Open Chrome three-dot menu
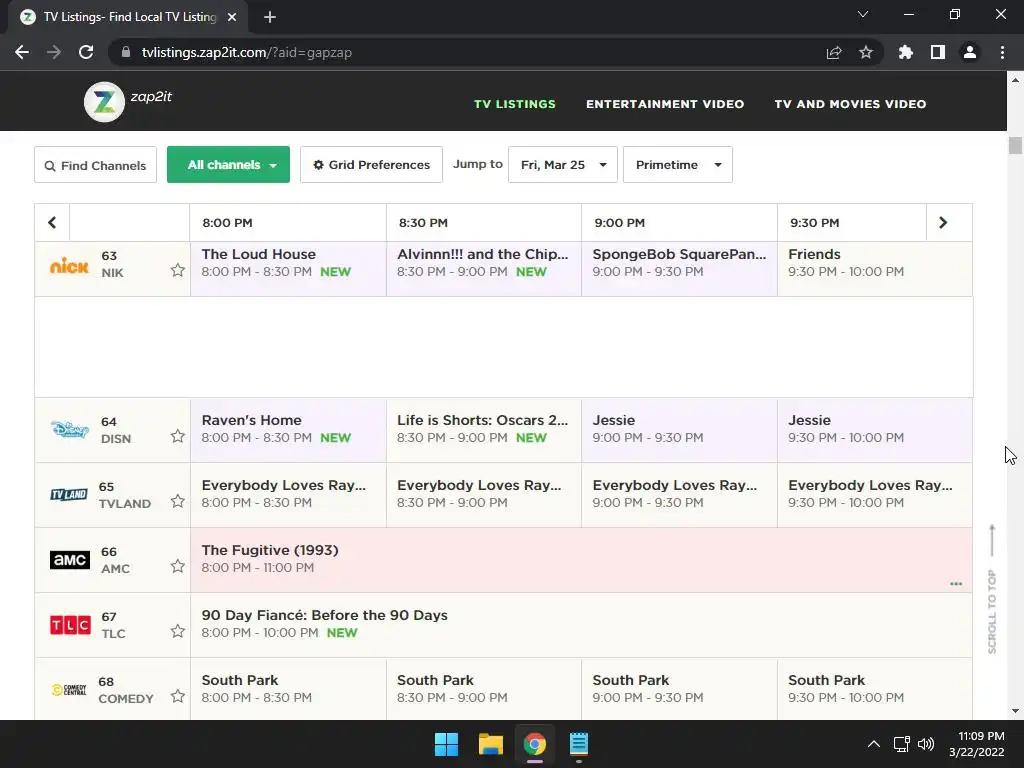Screen dimensions: 1024x768 pyautogui.click(x=1002, y=52)
